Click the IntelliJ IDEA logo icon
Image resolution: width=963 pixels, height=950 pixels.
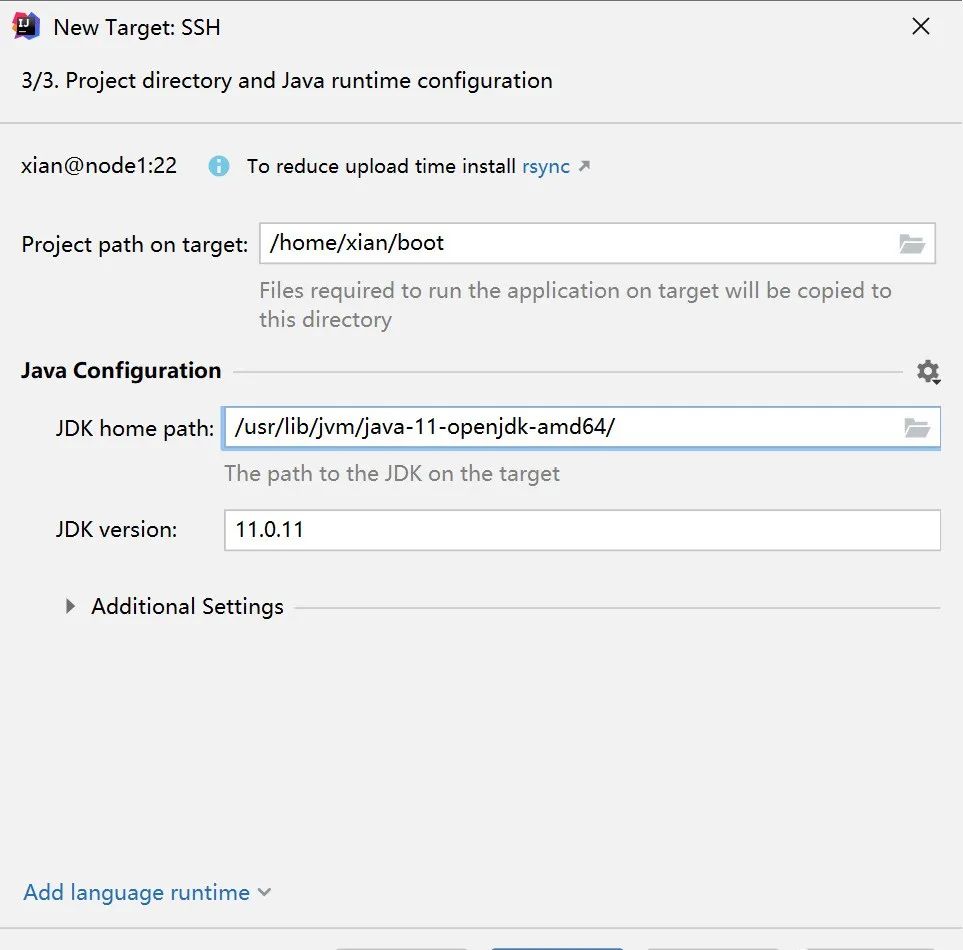(26, 26)
